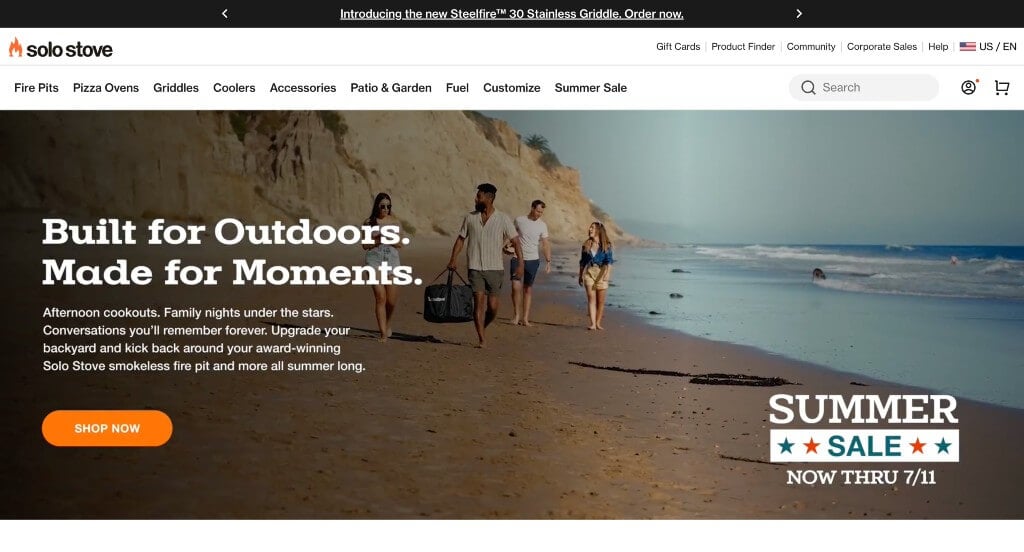
Task: Open the Coolers navigation item
Action: (234, 88)
